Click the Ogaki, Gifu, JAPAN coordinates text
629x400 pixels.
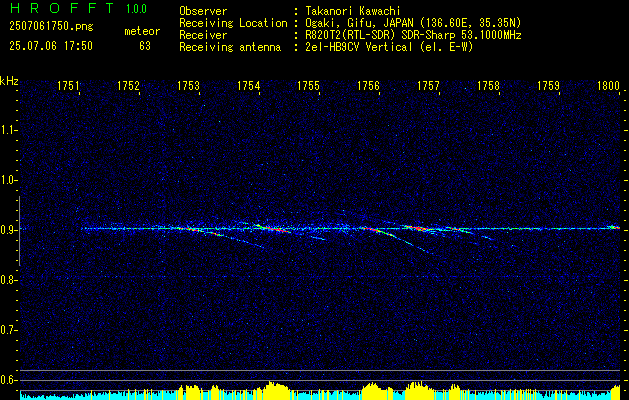click(413, 23)
